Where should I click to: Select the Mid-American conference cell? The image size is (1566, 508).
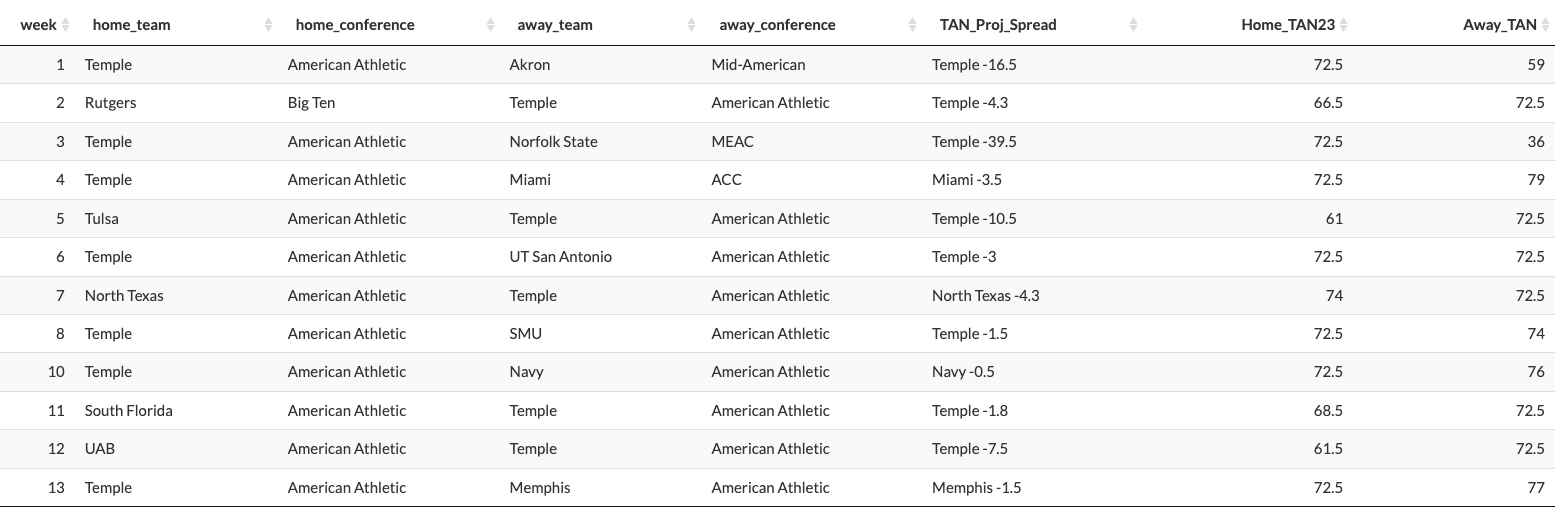758,65
